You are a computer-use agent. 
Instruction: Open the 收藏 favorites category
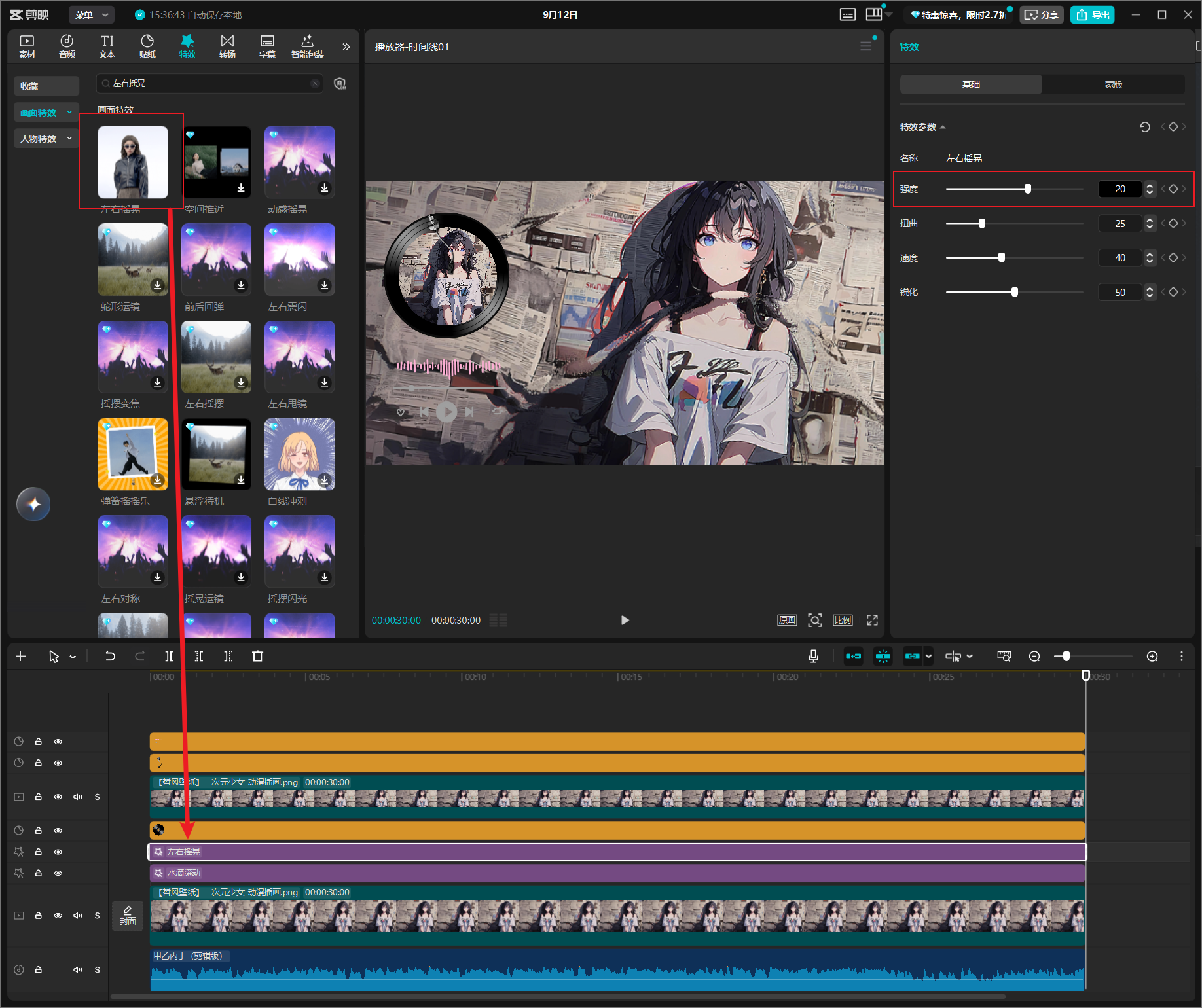click(46, 86)
